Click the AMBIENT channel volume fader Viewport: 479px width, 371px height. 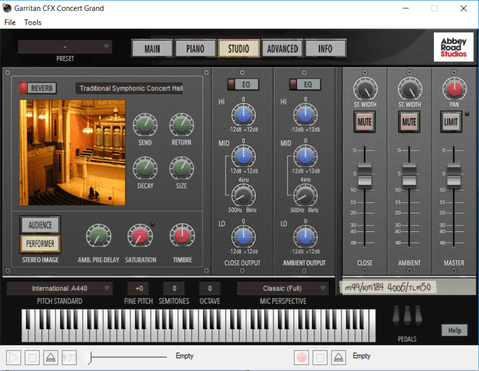coord(409,174)
